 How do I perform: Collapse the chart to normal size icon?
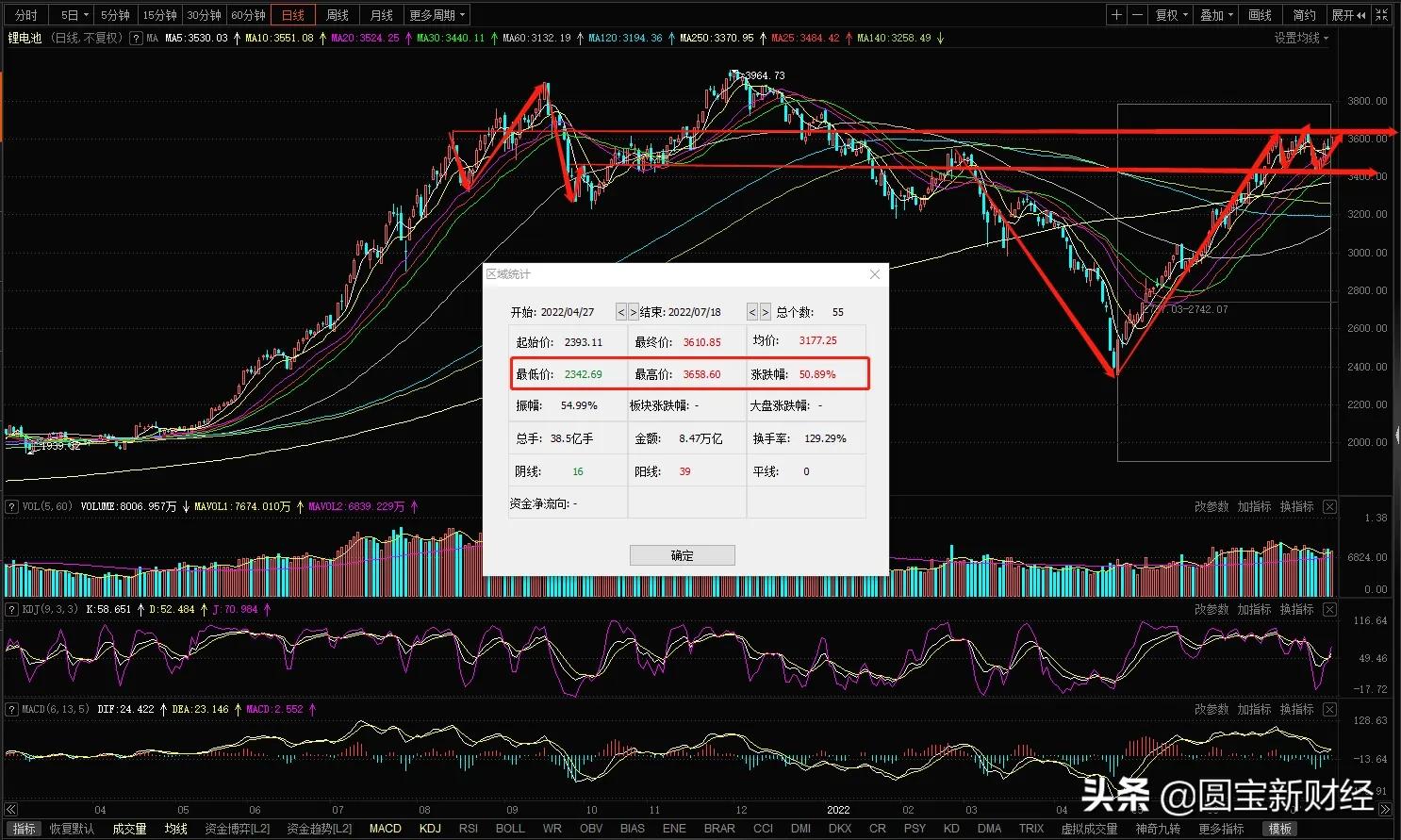[x=1382, y=15]
